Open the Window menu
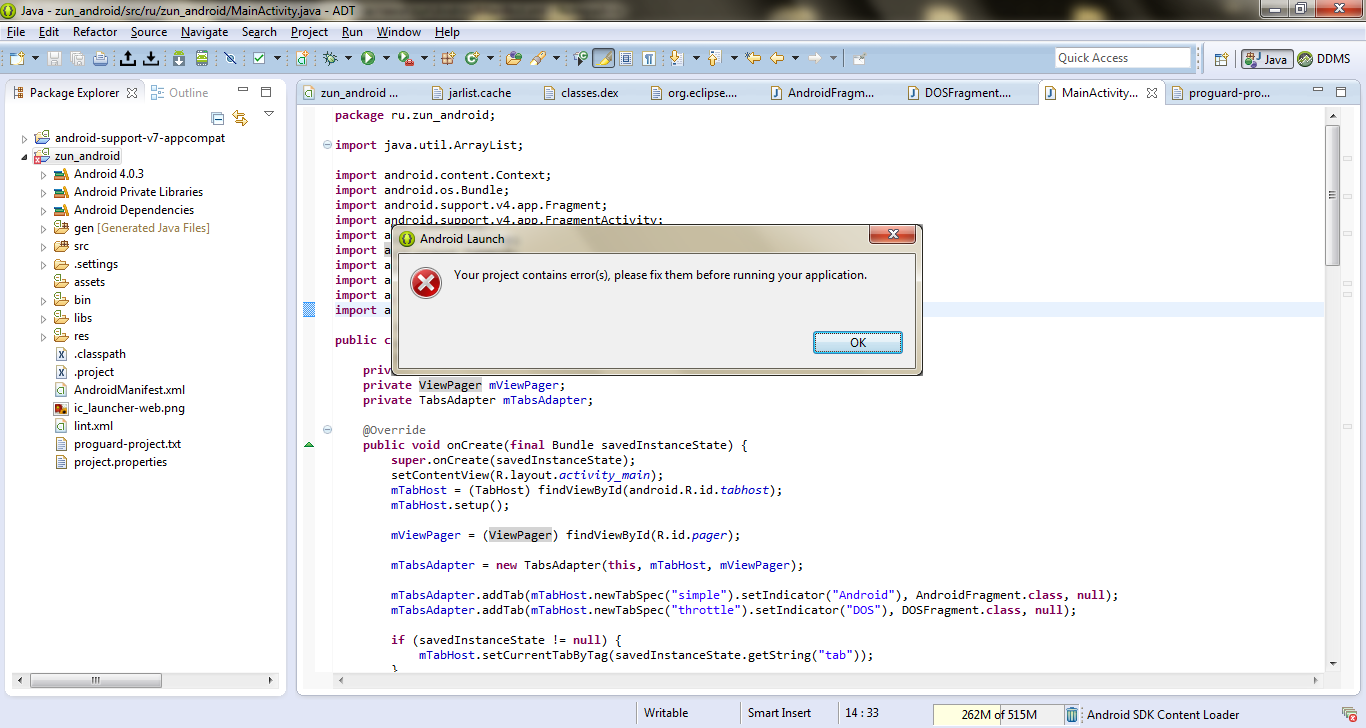This screenshot has width=1366, height=728. pyautogui.click(x=399, y=32)
